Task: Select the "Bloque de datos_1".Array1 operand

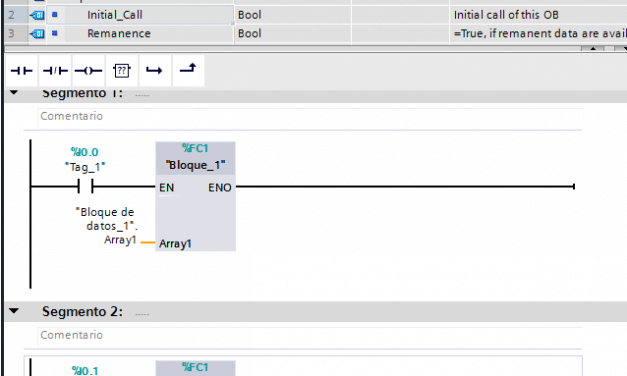Action: point(106,226)
